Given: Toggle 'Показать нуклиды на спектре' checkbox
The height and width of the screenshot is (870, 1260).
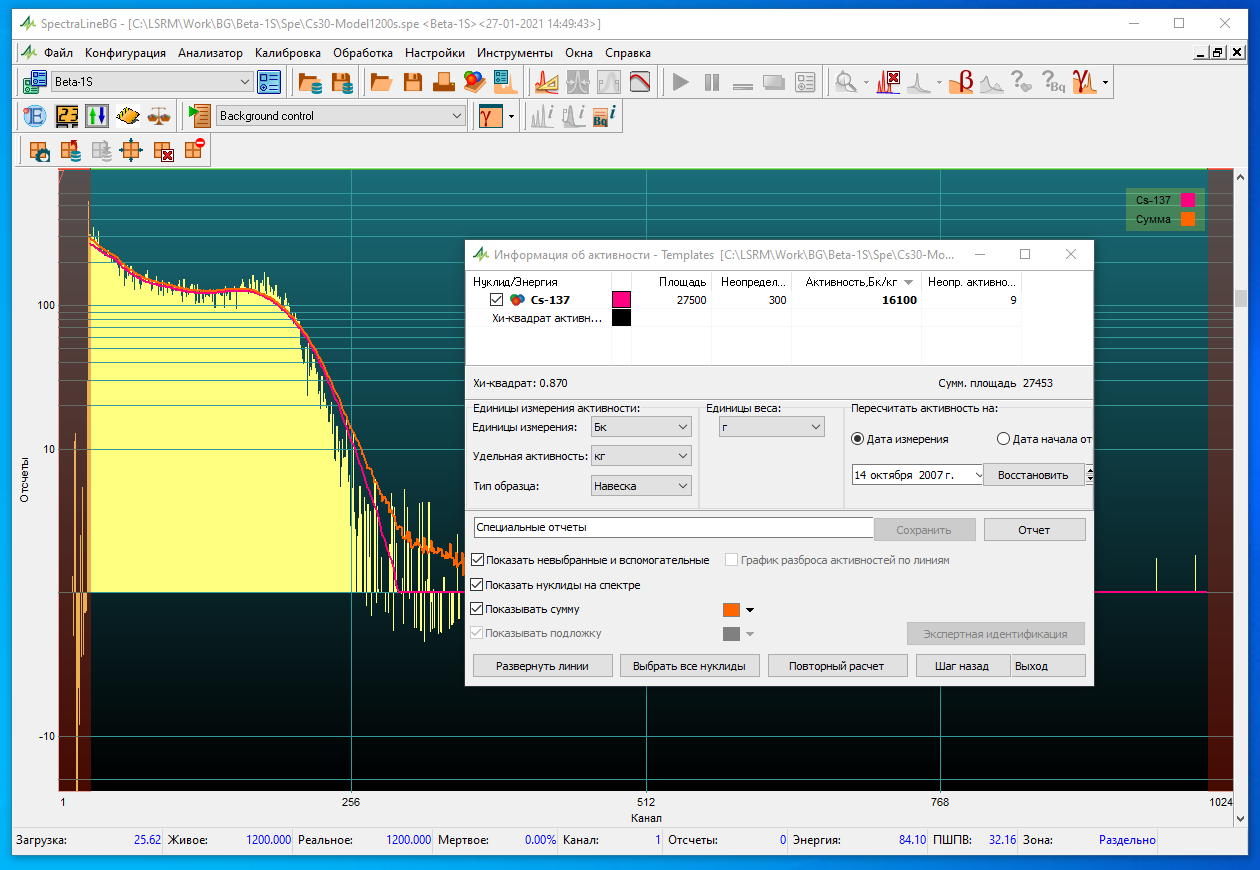Looking at the screenshot, I should 477,585.
